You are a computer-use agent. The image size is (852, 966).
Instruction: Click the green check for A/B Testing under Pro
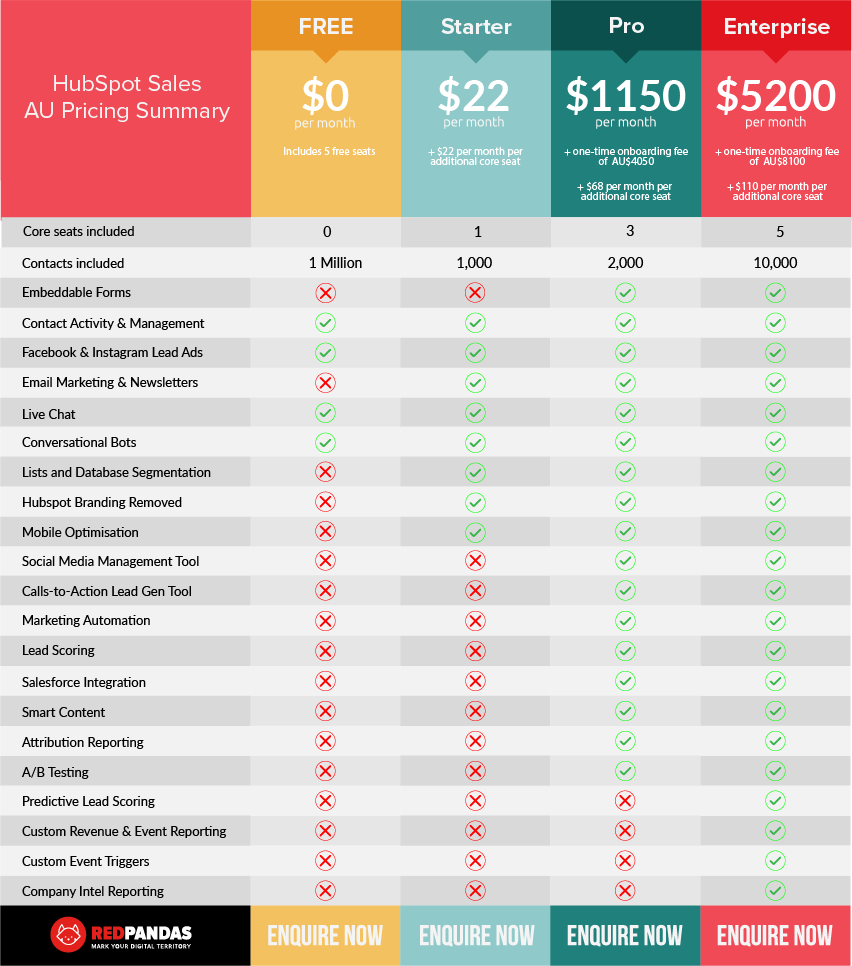pyautogui.click(x=625, y=772)
